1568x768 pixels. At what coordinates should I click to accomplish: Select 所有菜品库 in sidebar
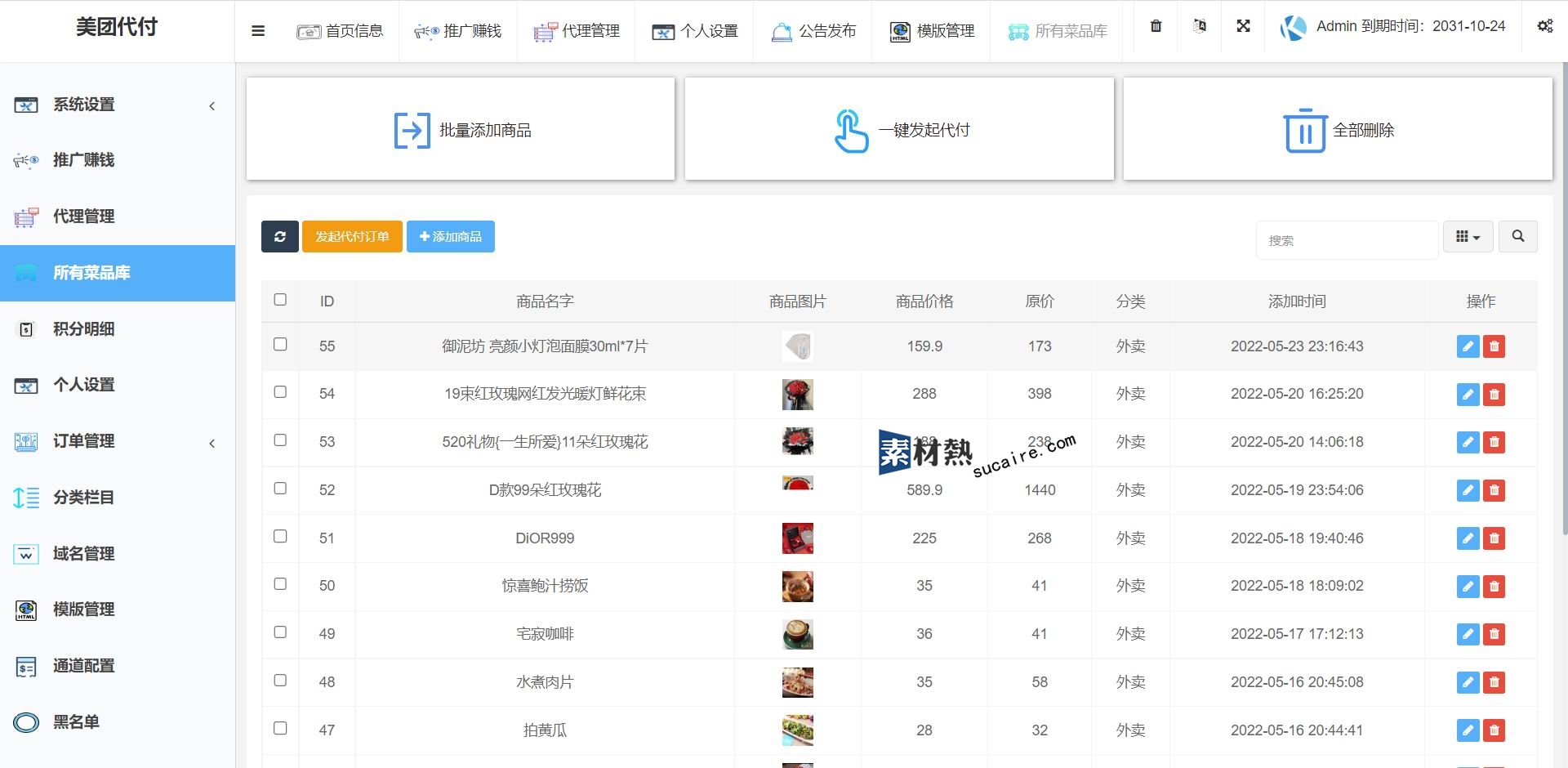118,273
